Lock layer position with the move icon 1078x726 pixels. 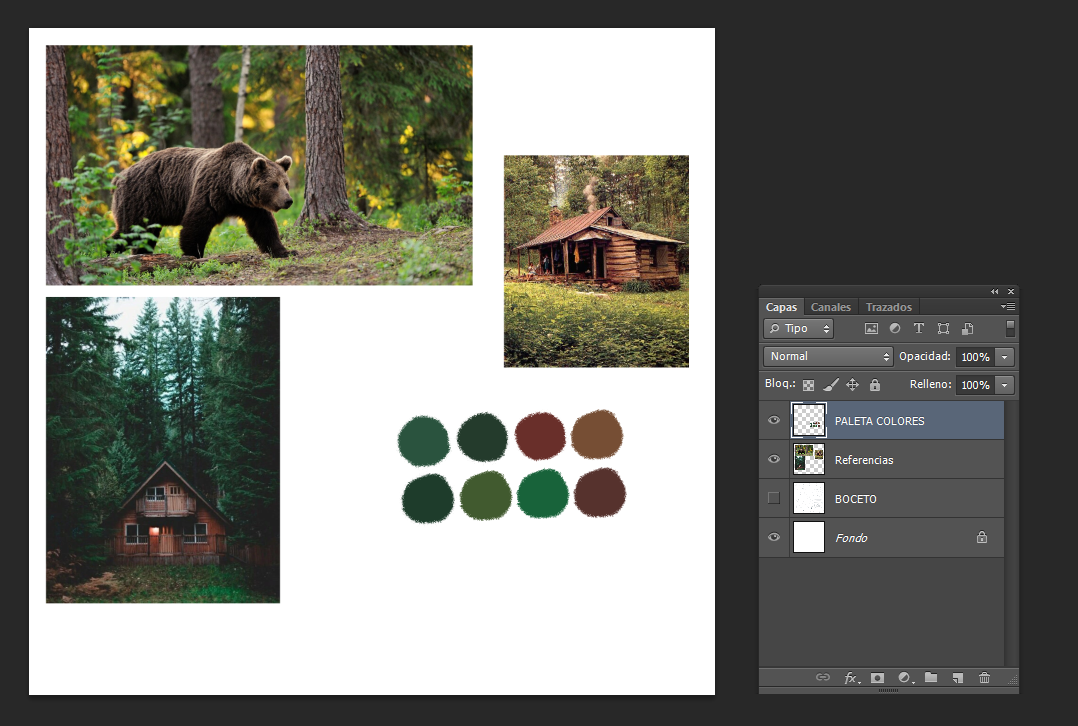pyautogui.click(x=852, y=385)
